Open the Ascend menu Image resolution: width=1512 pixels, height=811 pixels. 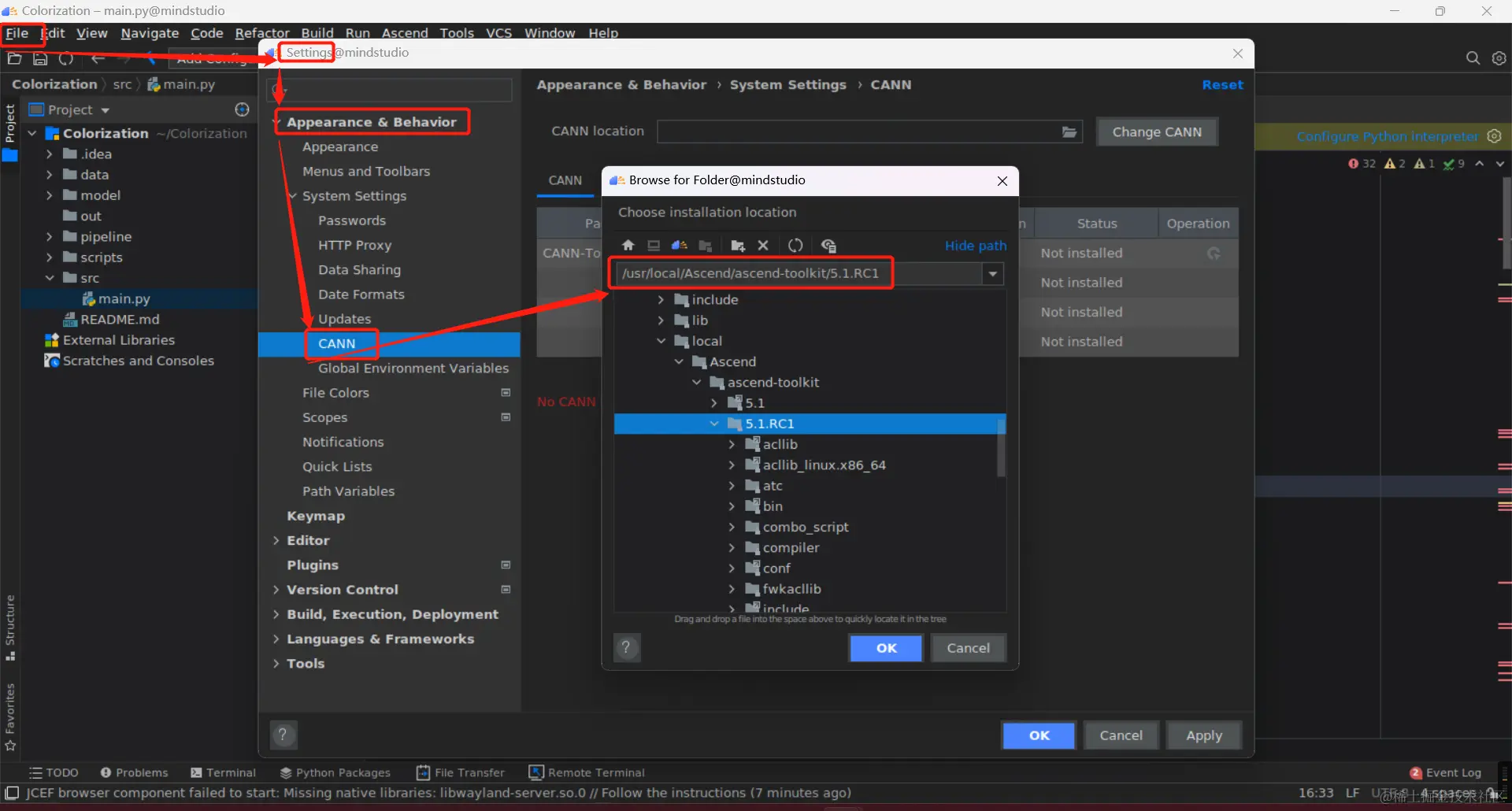coord(405,33)
